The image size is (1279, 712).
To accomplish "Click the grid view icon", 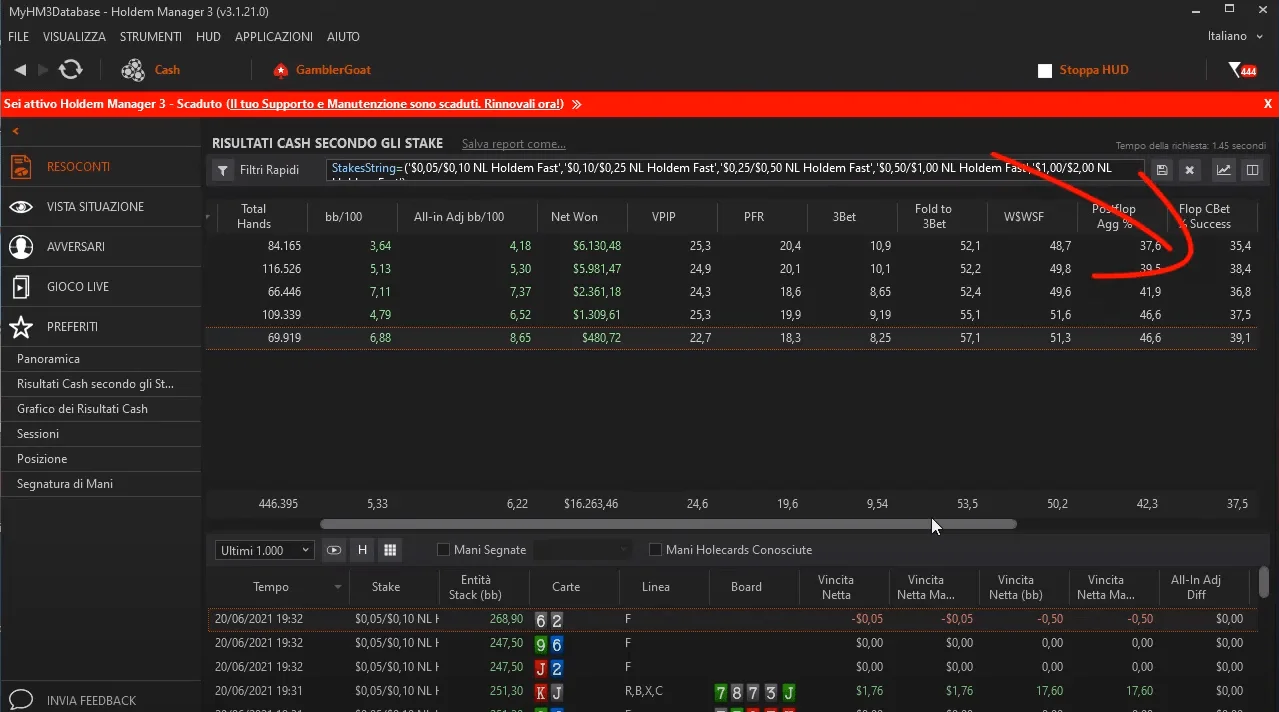I will tap(390, 550).
